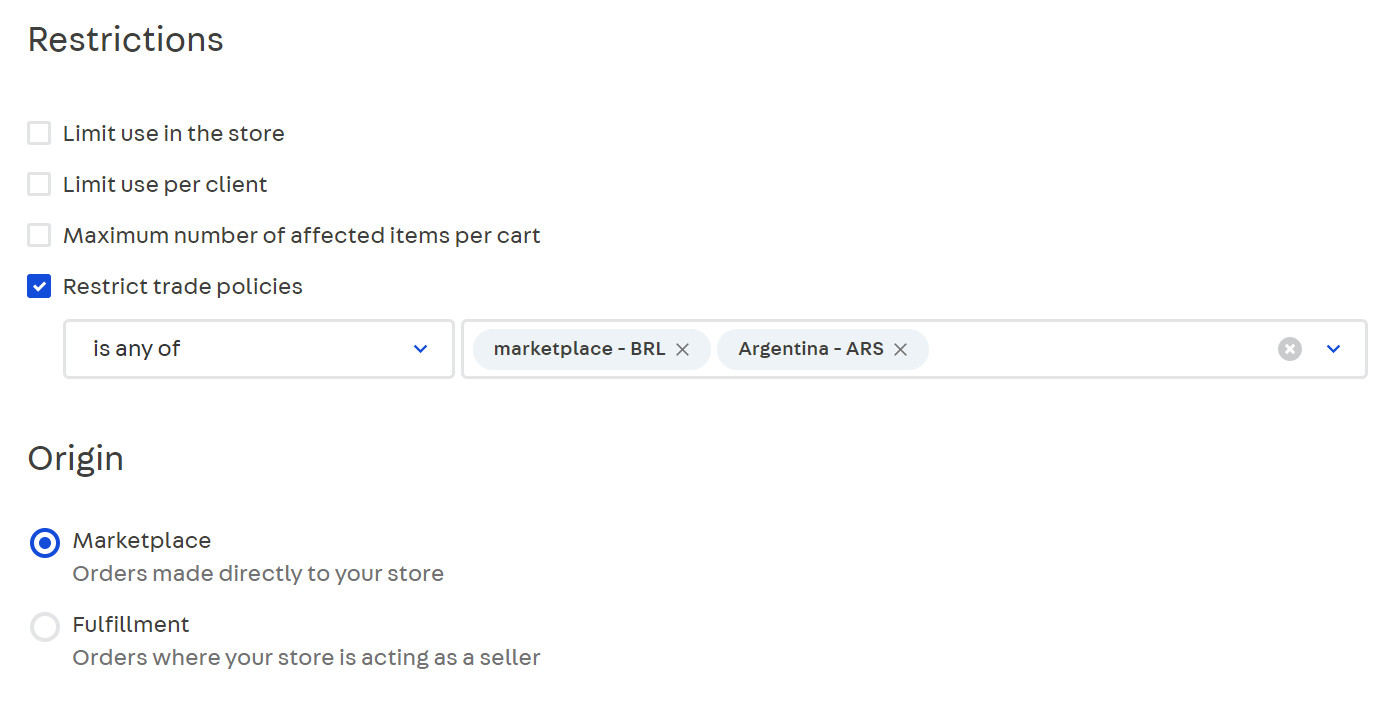The image size is (1395, 710).
Task: Uncheck the Restrict trade policies checkbox
Action: (x=39, y=287)
